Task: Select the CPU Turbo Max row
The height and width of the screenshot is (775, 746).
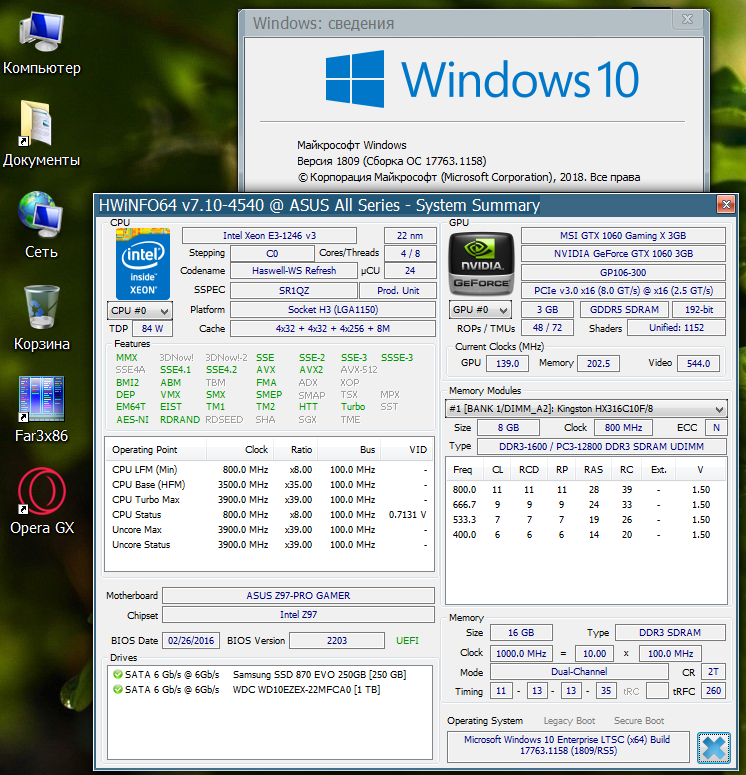Action: coord(269,500)
